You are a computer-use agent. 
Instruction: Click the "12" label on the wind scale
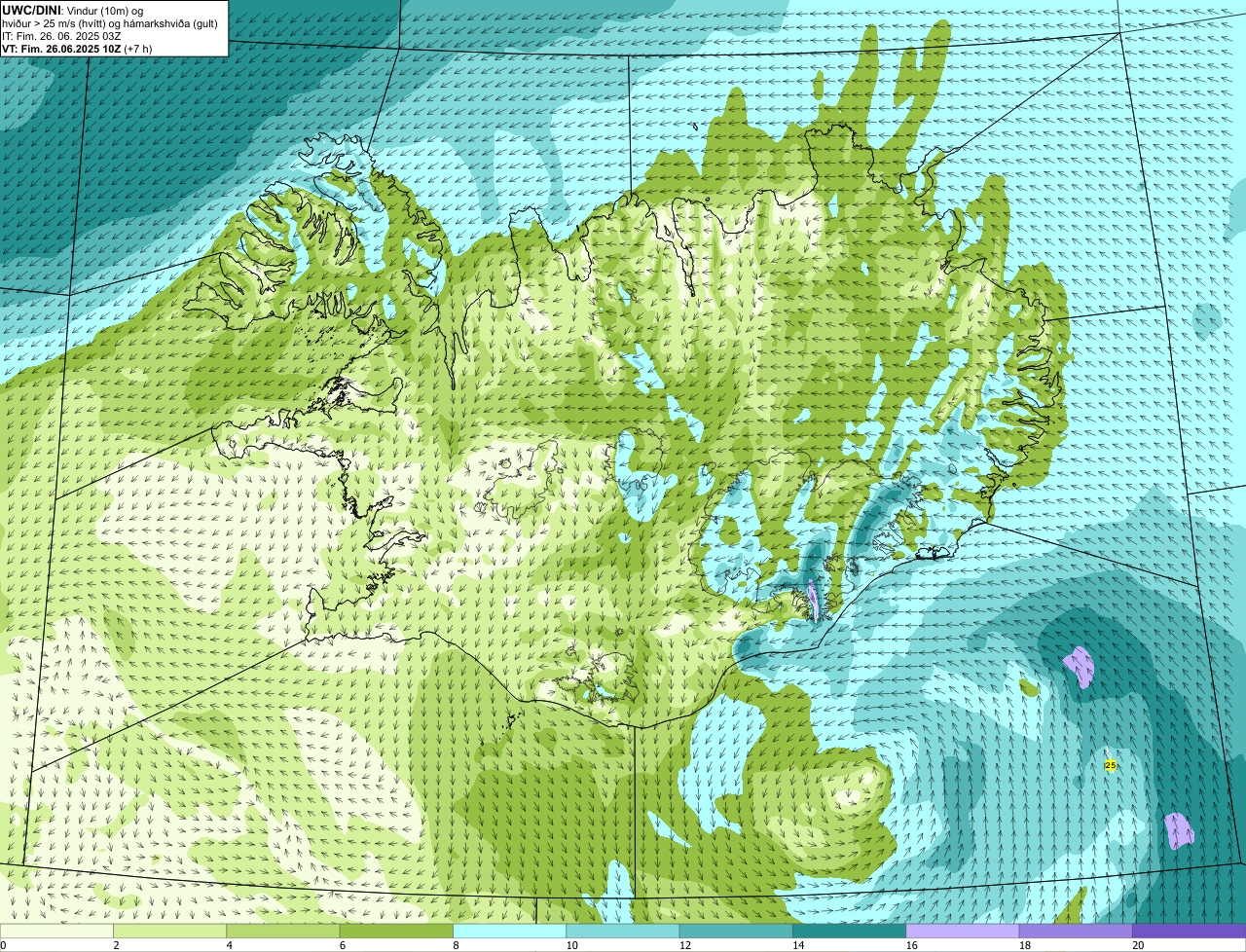pyautogui.click(x=685, y=945)
